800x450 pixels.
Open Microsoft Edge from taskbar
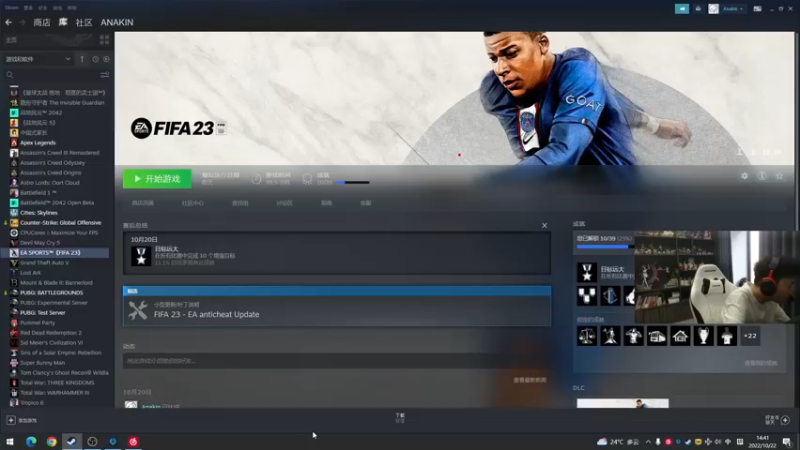[31, 441]
